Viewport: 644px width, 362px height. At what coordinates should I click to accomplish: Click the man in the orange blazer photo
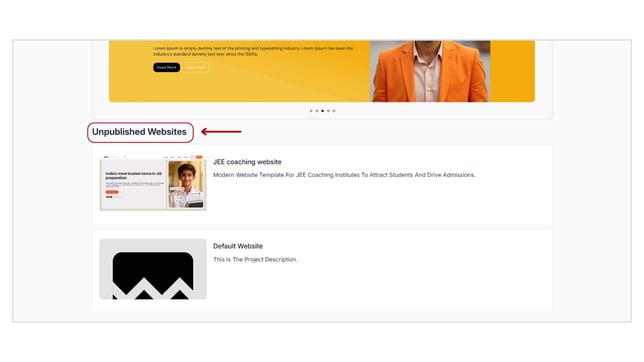click(430, 71)
